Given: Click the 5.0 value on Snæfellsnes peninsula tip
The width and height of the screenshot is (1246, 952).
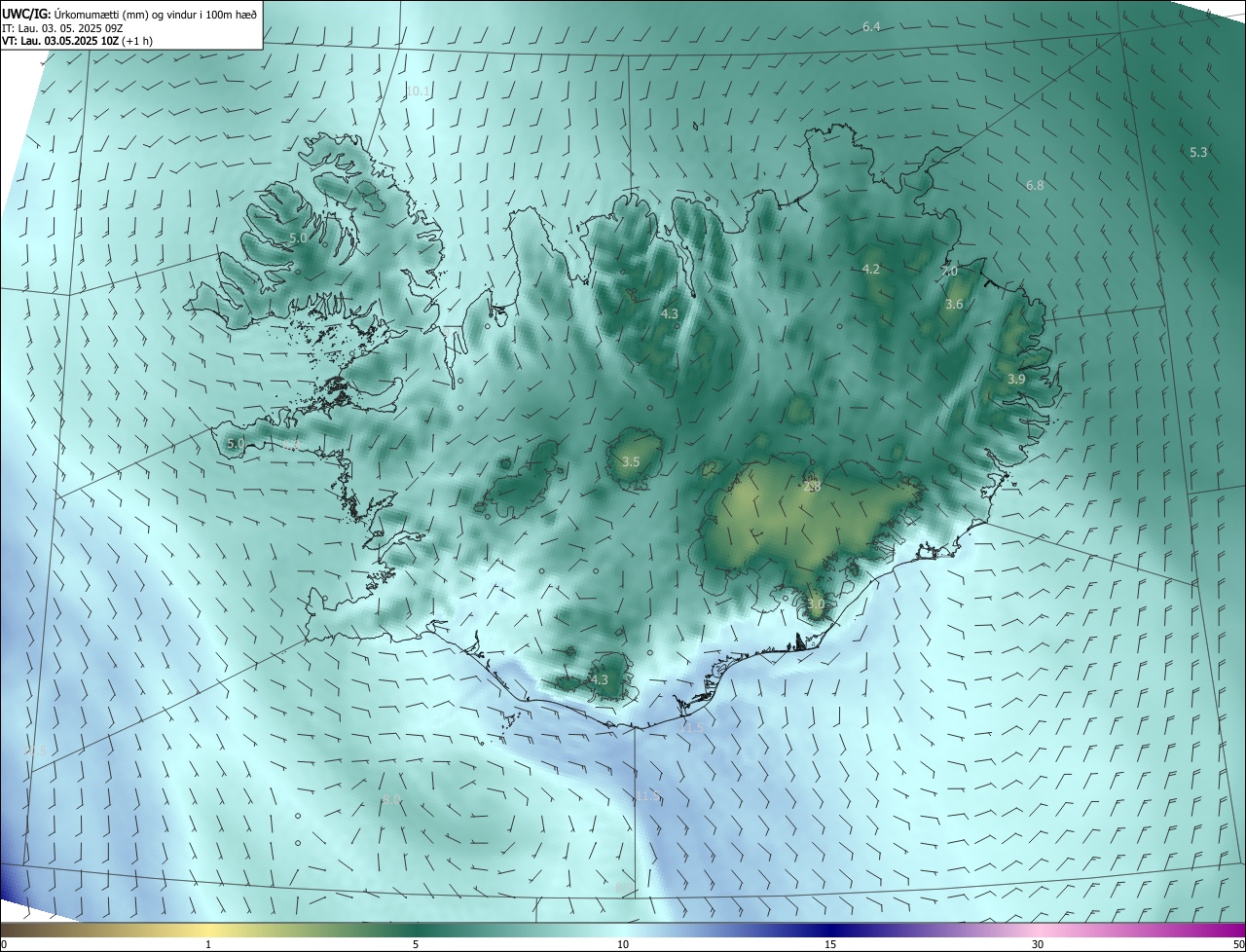Looking at the screenshot, I should pos(236,444).
